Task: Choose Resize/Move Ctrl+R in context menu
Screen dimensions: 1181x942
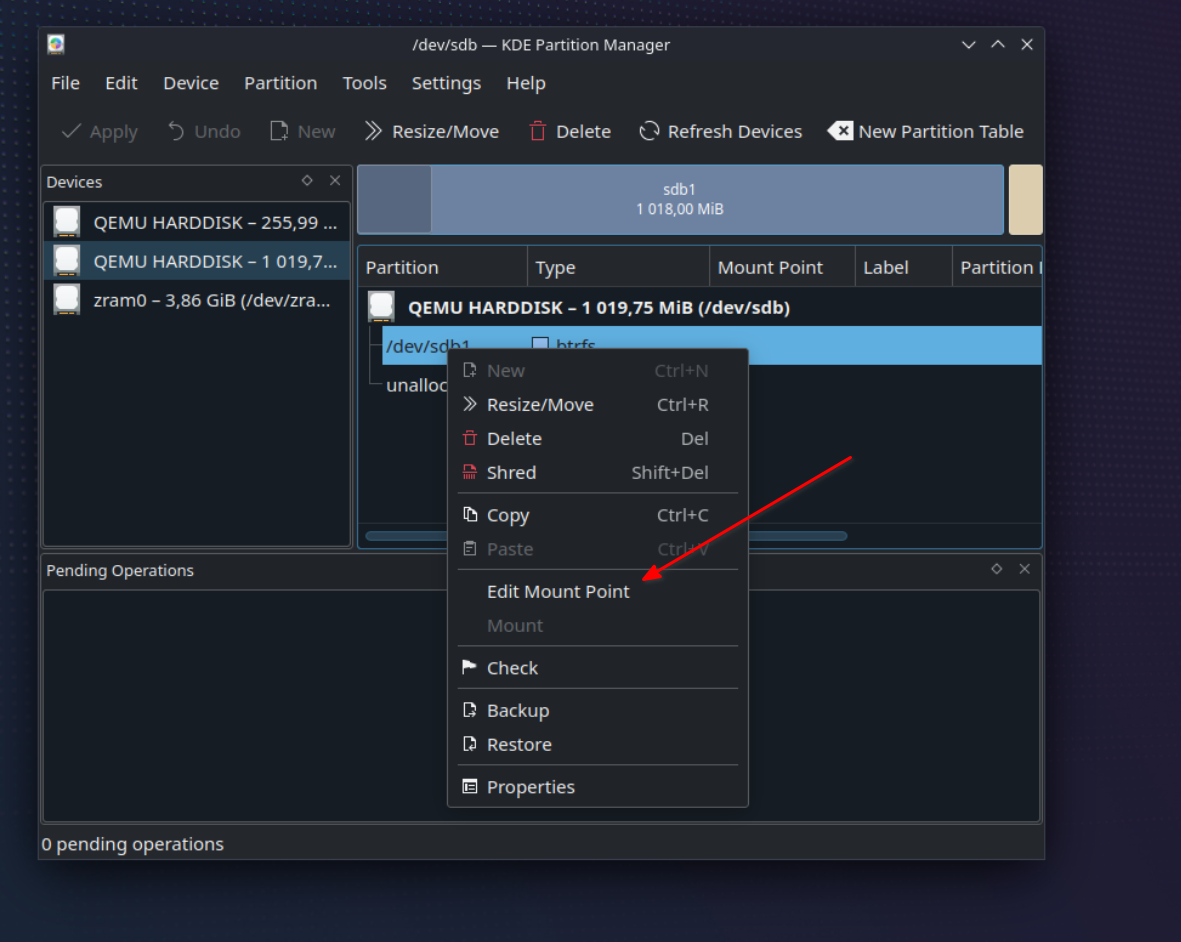Action: pyautogui.click(x=597, y=404)
